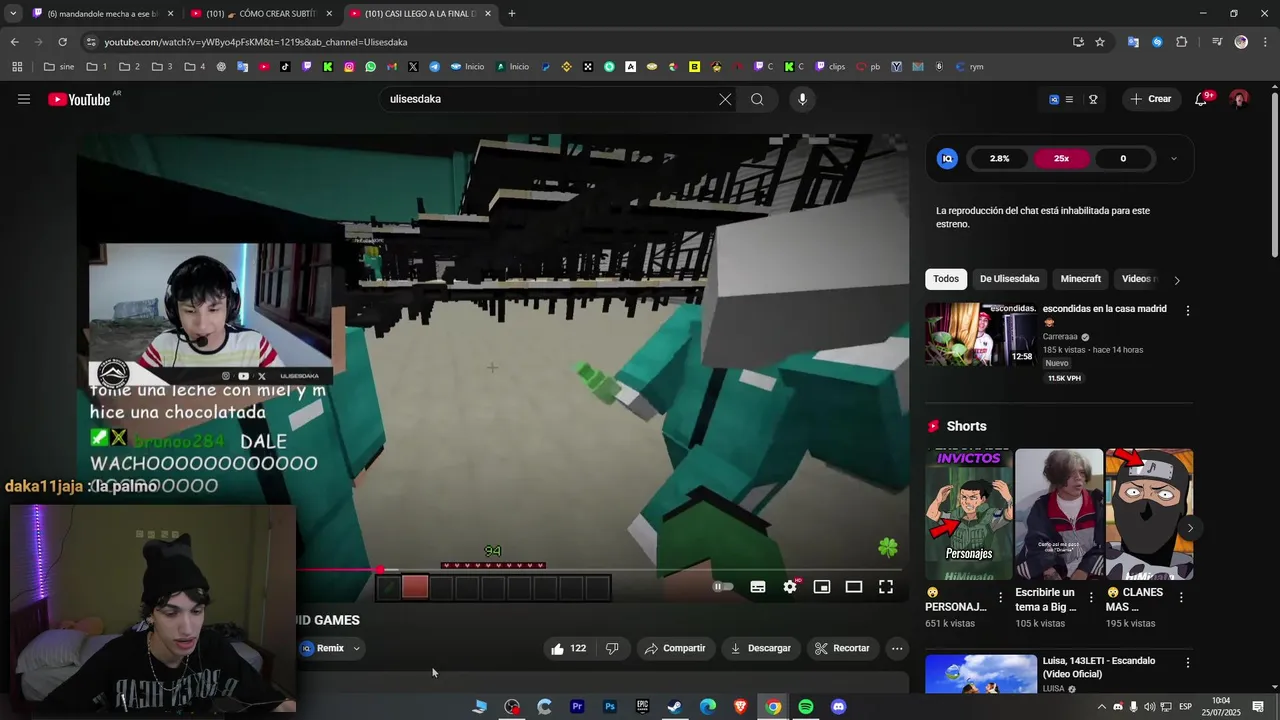Select the De Ulisesdaka filter chip
Viewport: 1280px width, 720px height.
pos(1009,279)
